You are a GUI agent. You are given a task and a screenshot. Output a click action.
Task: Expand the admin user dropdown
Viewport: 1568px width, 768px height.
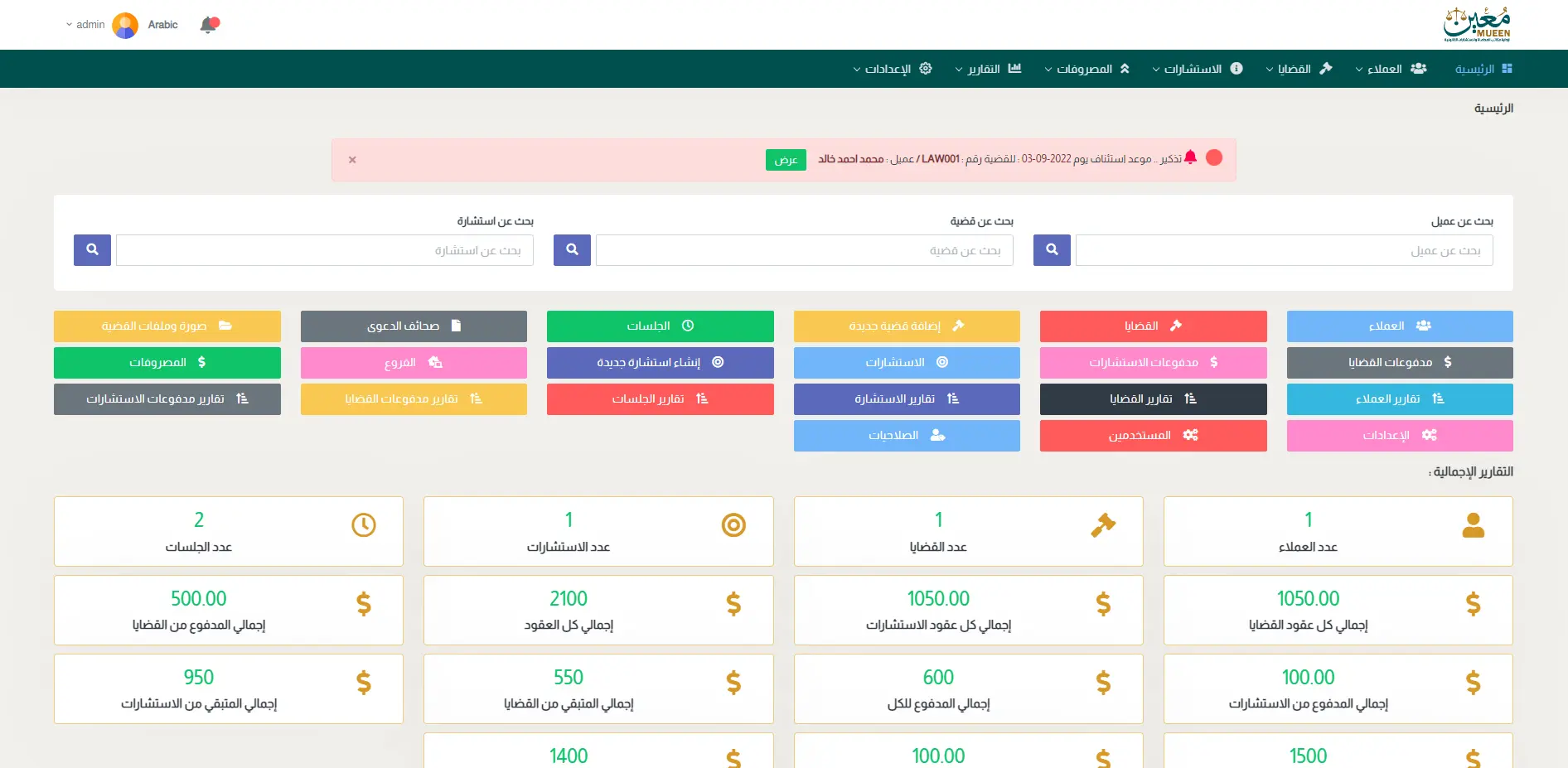pos(85,25)
